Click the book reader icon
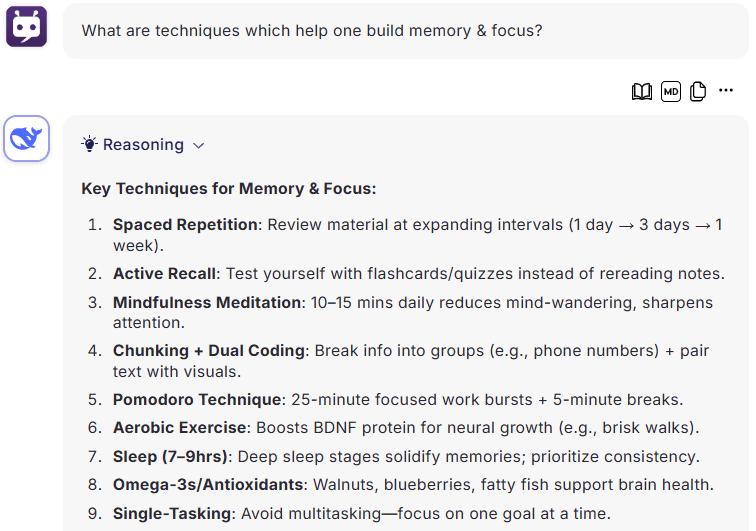 point(642,91)
